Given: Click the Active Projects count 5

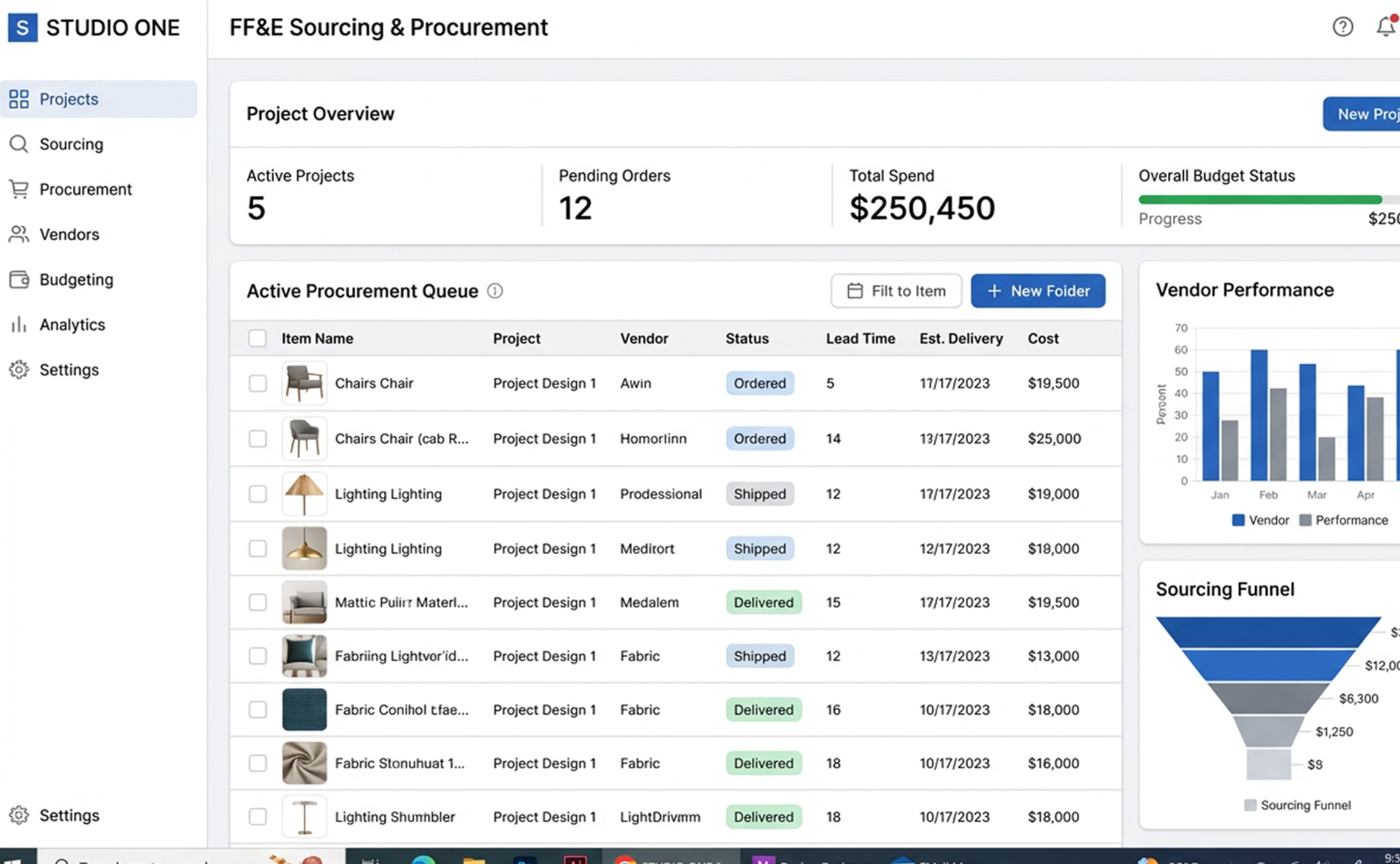Looking at the screenshot, I should [256, 208].
